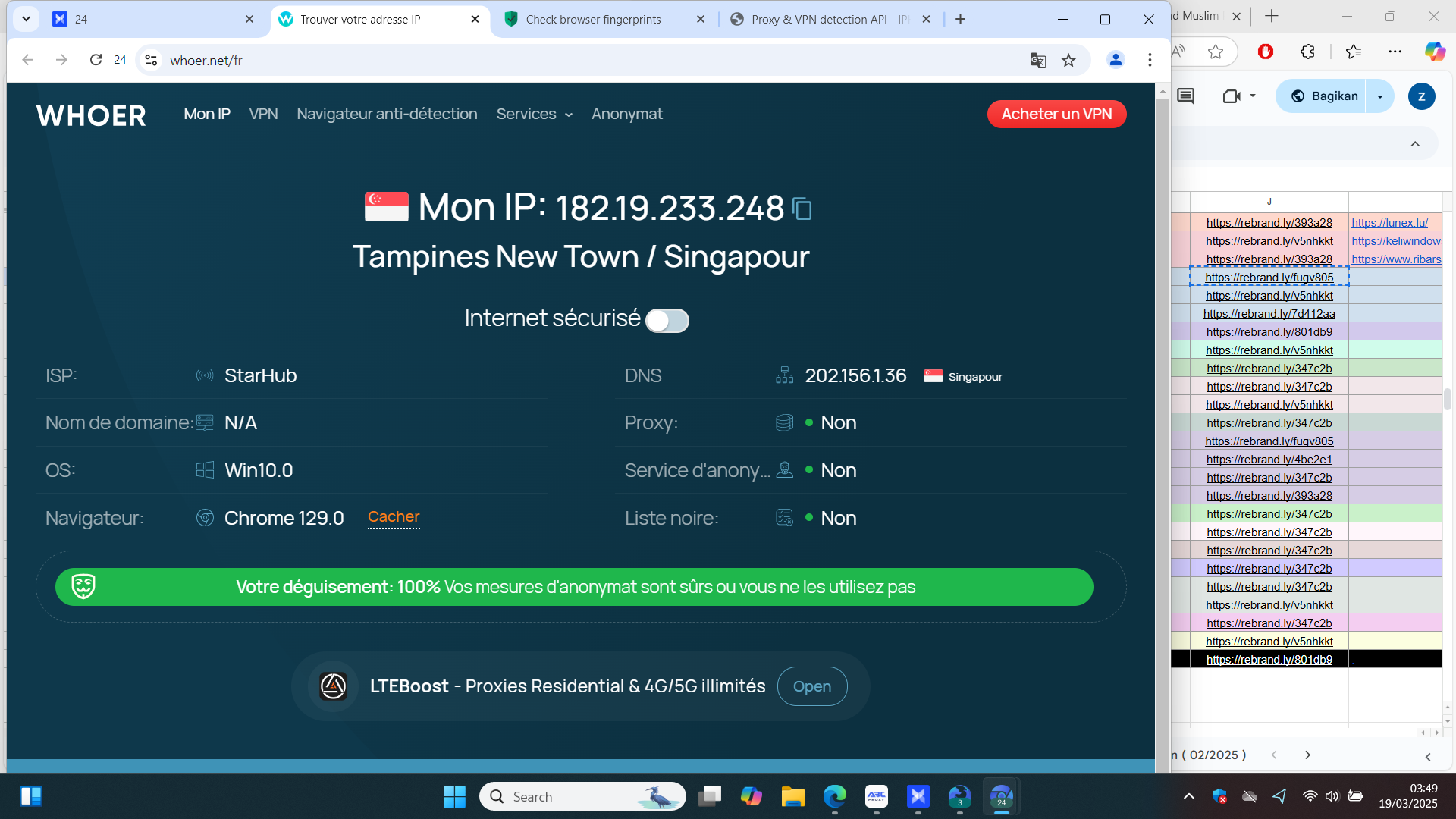Open Task View on the taskbar
1456x819 pixels.
click(709, 797)
